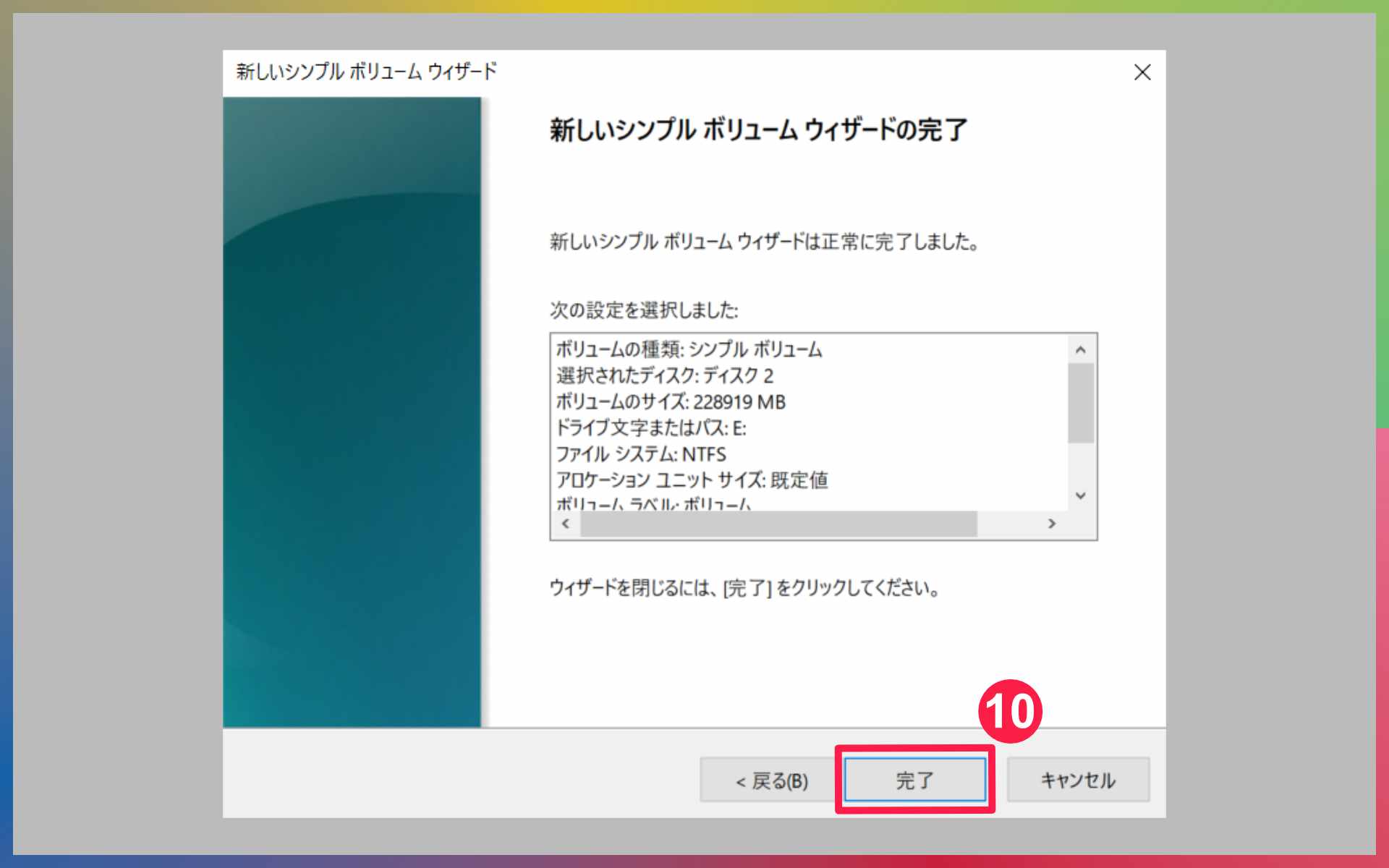Click vertical scrollbar track below the thumb
Viewport: 1389px width, 868px height.
[1080, 464]
